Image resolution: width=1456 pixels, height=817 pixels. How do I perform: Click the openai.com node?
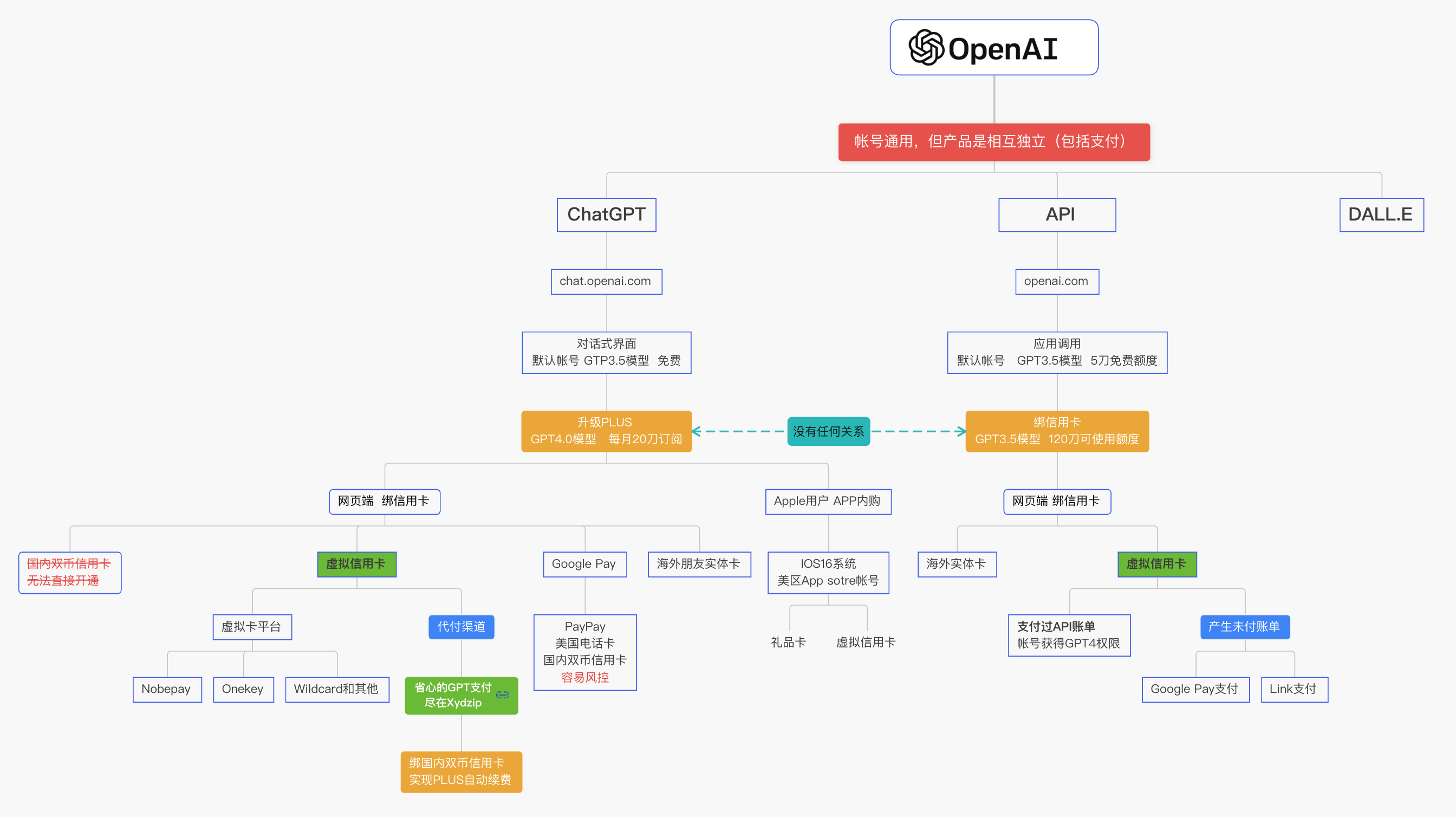click(x=1056, y=281)
